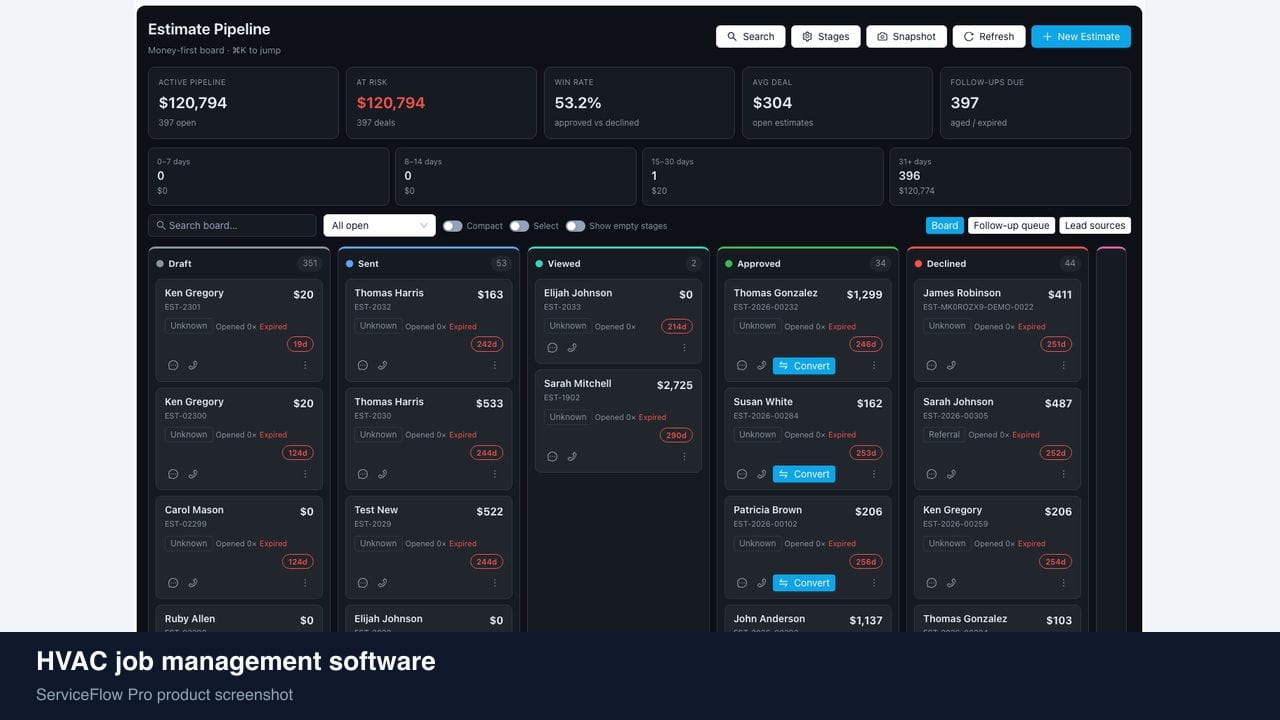Viewport: 1280px width, 720px height.
Task: Click the Snapshot button
Action: point(906,37)
